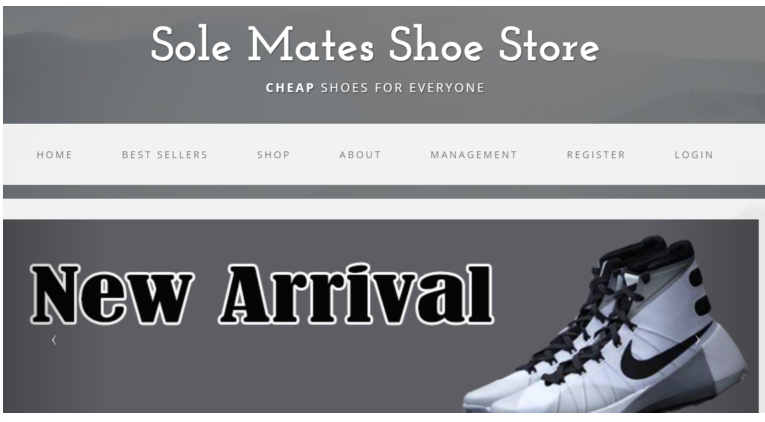Screen dimensions: 765x422
Task: Open the Home navigation link
Action: click(54, 155)
